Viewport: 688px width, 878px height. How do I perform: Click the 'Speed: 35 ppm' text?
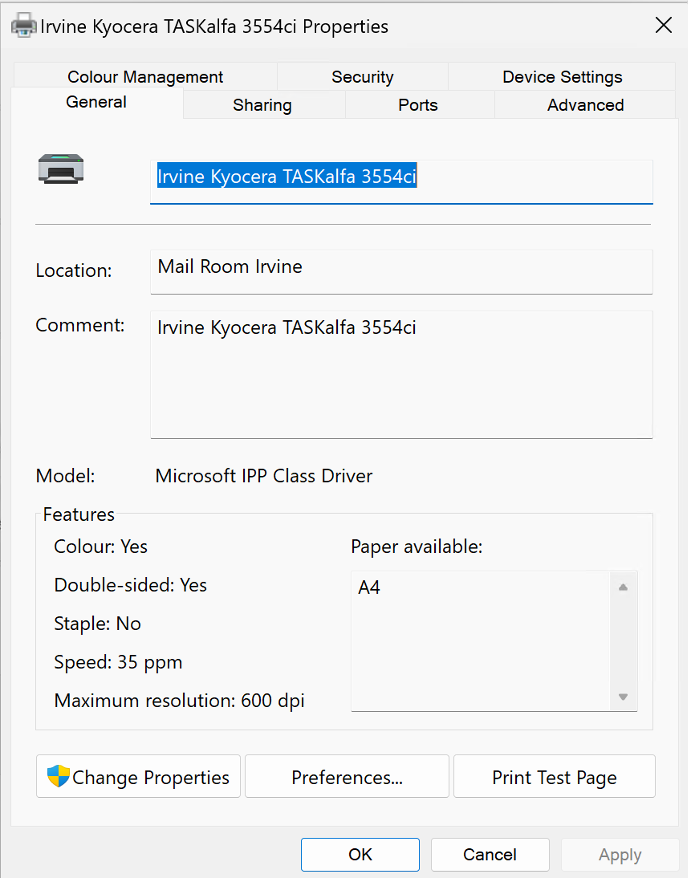tap(118, 662)
